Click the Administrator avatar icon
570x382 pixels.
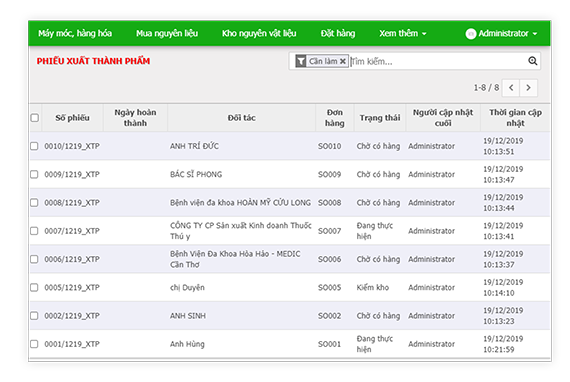pos(471,34)
